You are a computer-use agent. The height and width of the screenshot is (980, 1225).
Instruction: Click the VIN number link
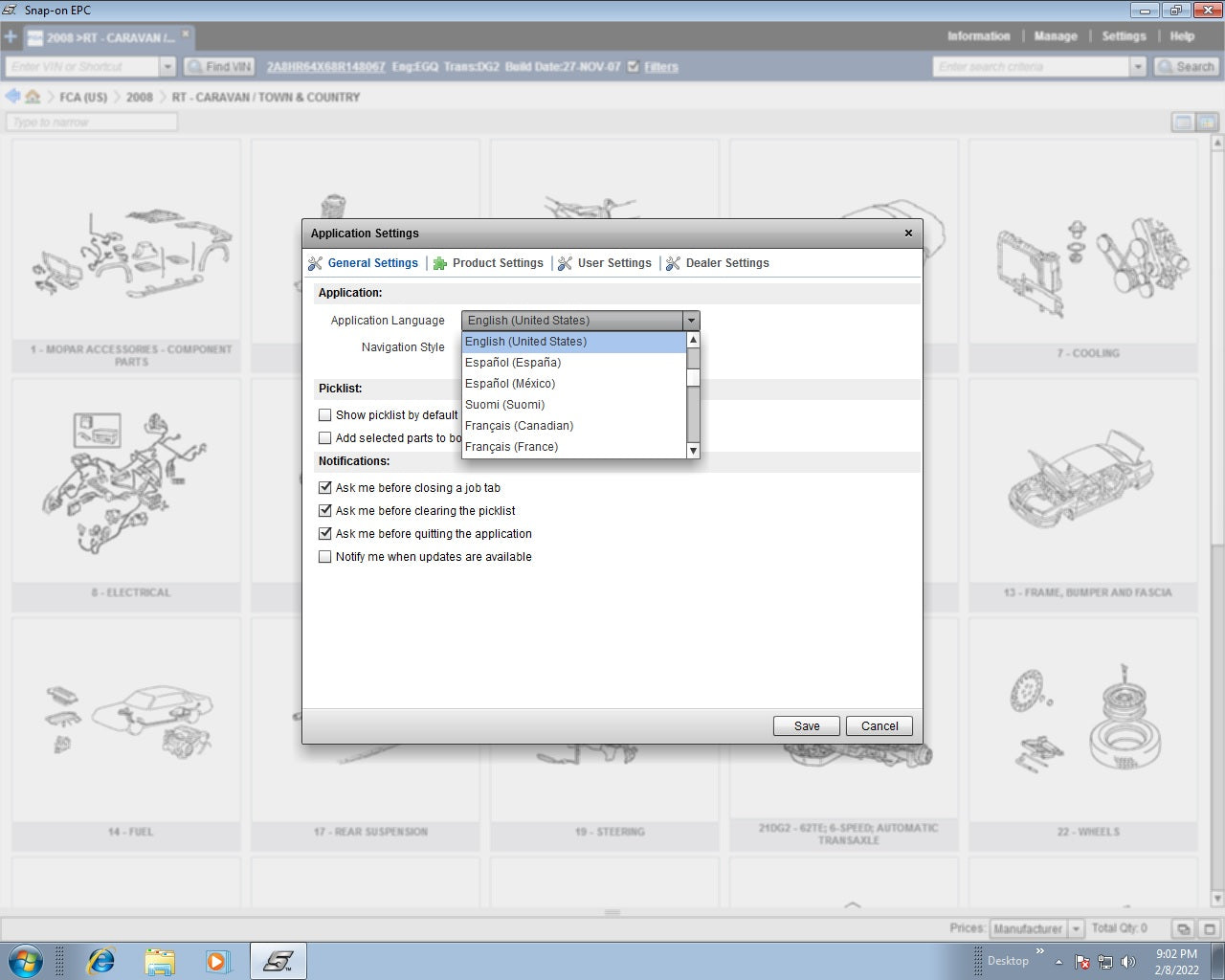click(326, 67)
